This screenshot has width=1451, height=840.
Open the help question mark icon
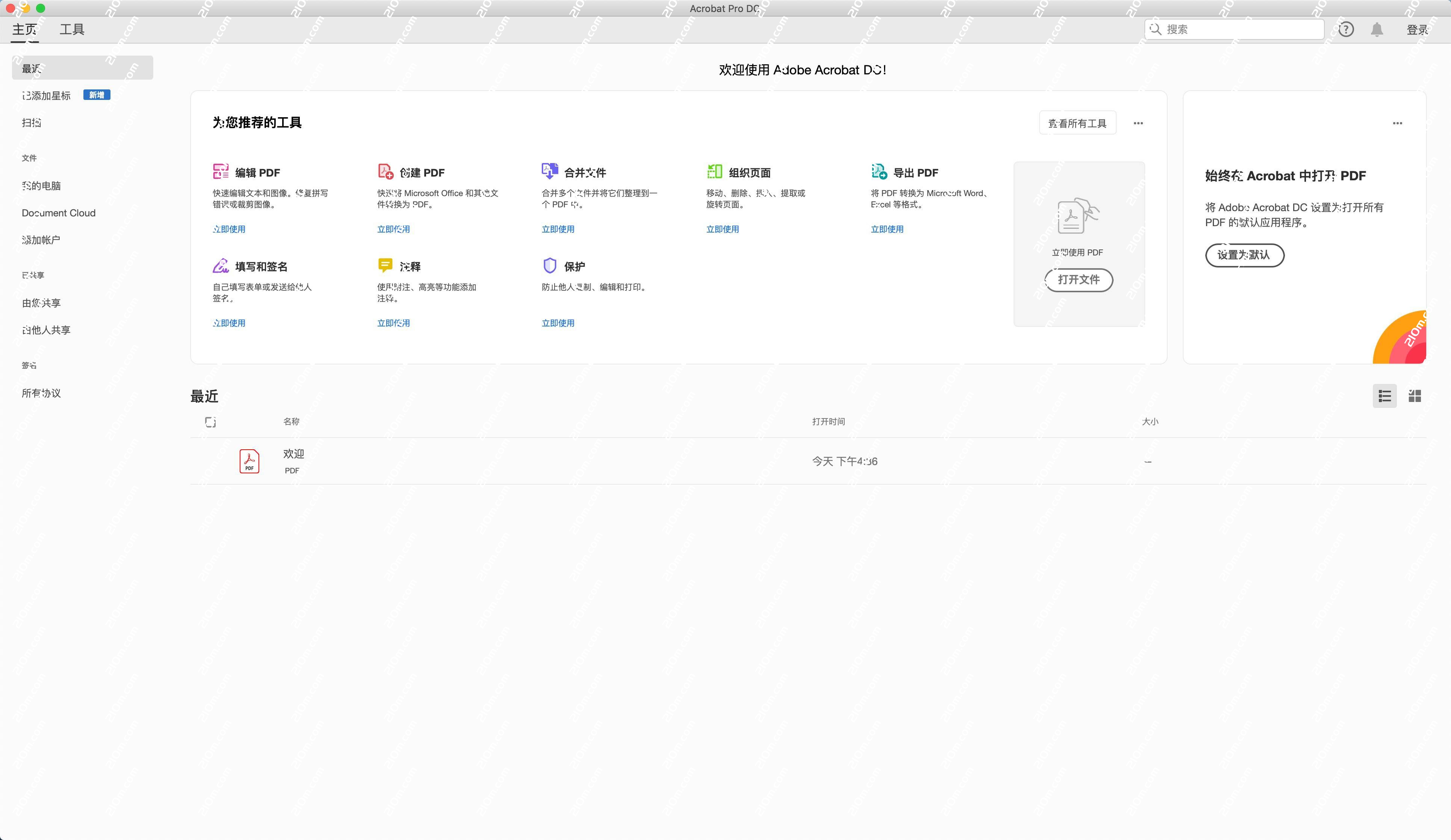[1346, 29]
